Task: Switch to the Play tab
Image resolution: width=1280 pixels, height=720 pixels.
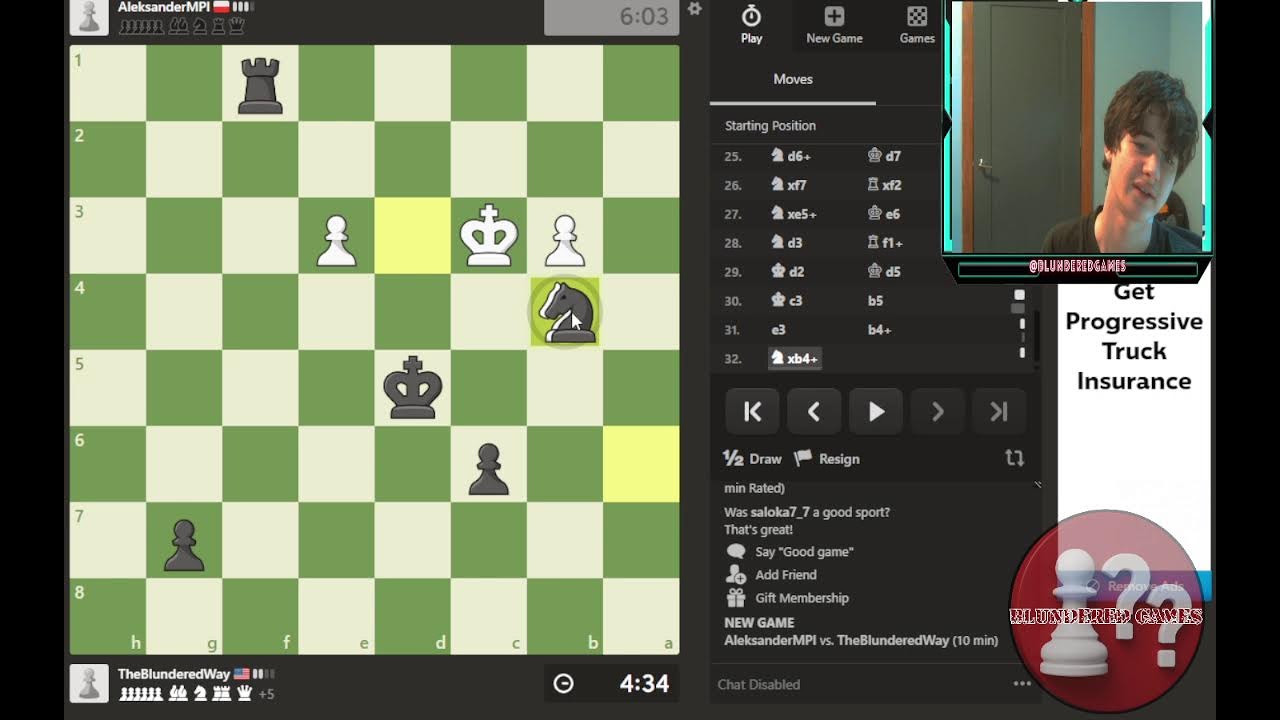Action: (751, 25)
